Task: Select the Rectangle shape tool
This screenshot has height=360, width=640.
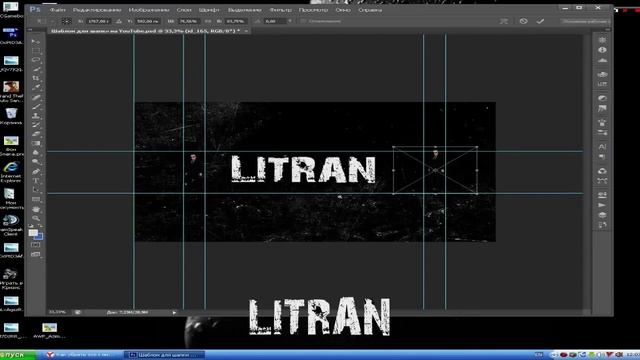Action: click(x=36, y=200)
